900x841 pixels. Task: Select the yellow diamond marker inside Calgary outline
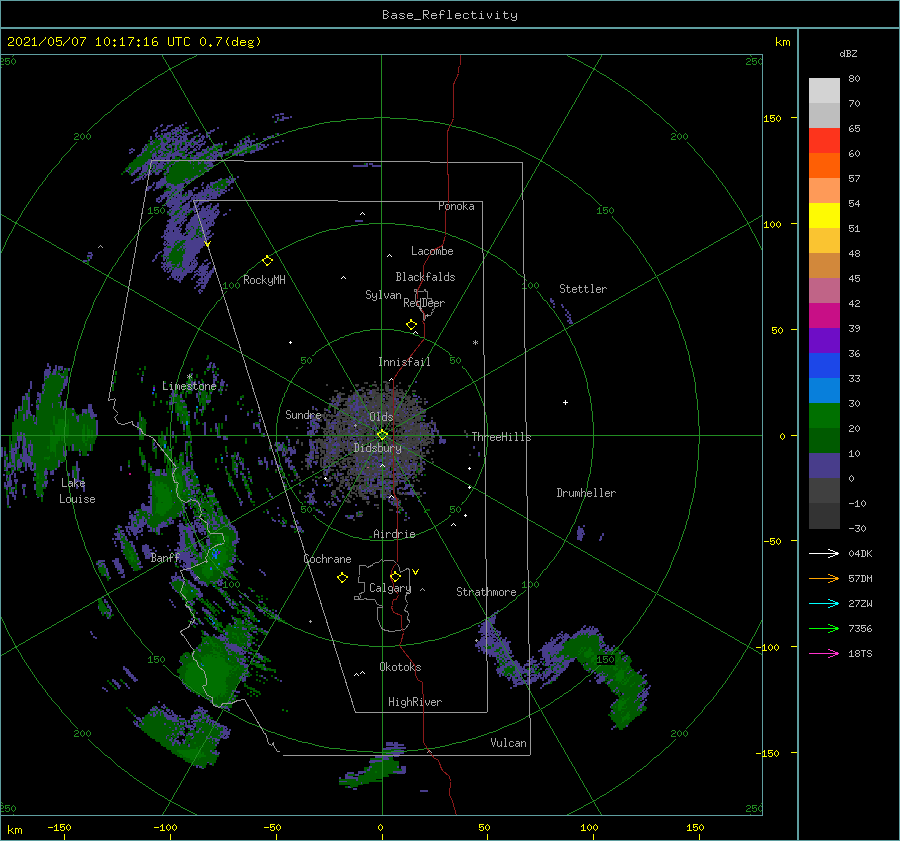[x=395, y=576]
